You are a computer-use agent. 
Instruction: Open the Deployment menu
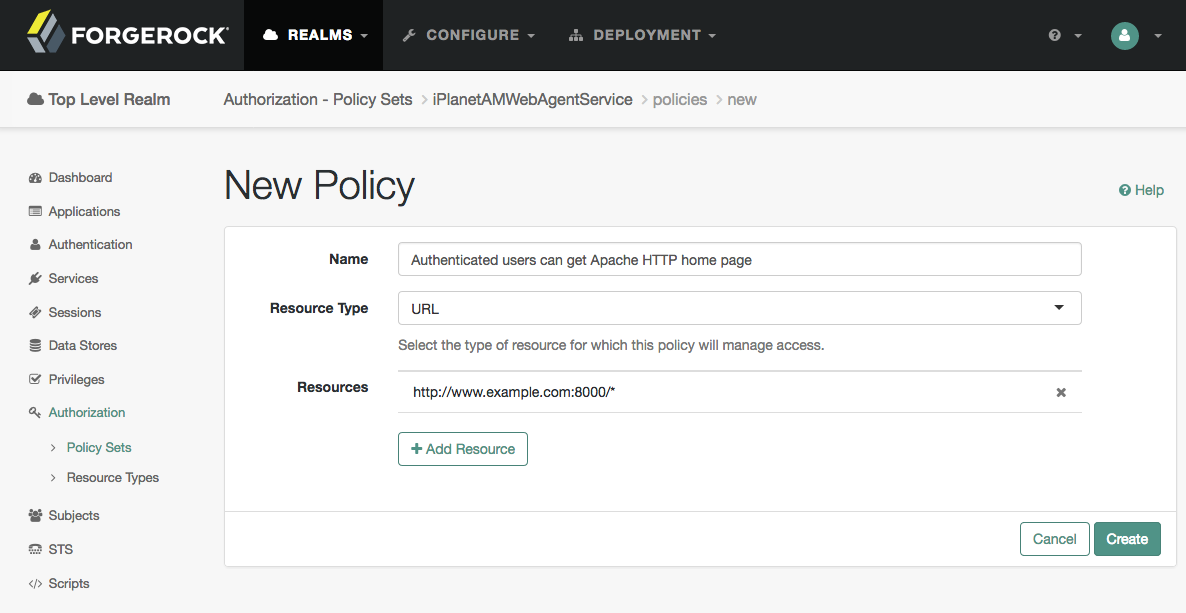click(x=642, y=35)
